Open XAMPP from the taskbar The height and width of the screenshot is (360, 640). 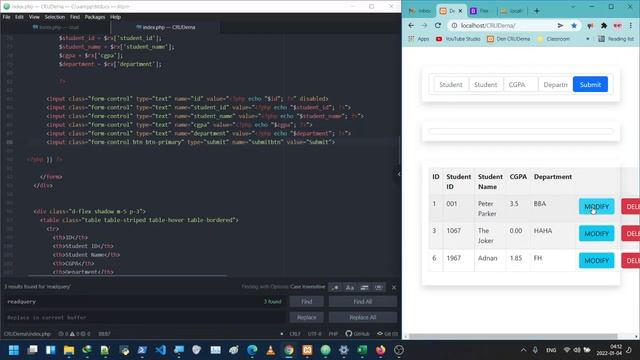pos(307,350)
